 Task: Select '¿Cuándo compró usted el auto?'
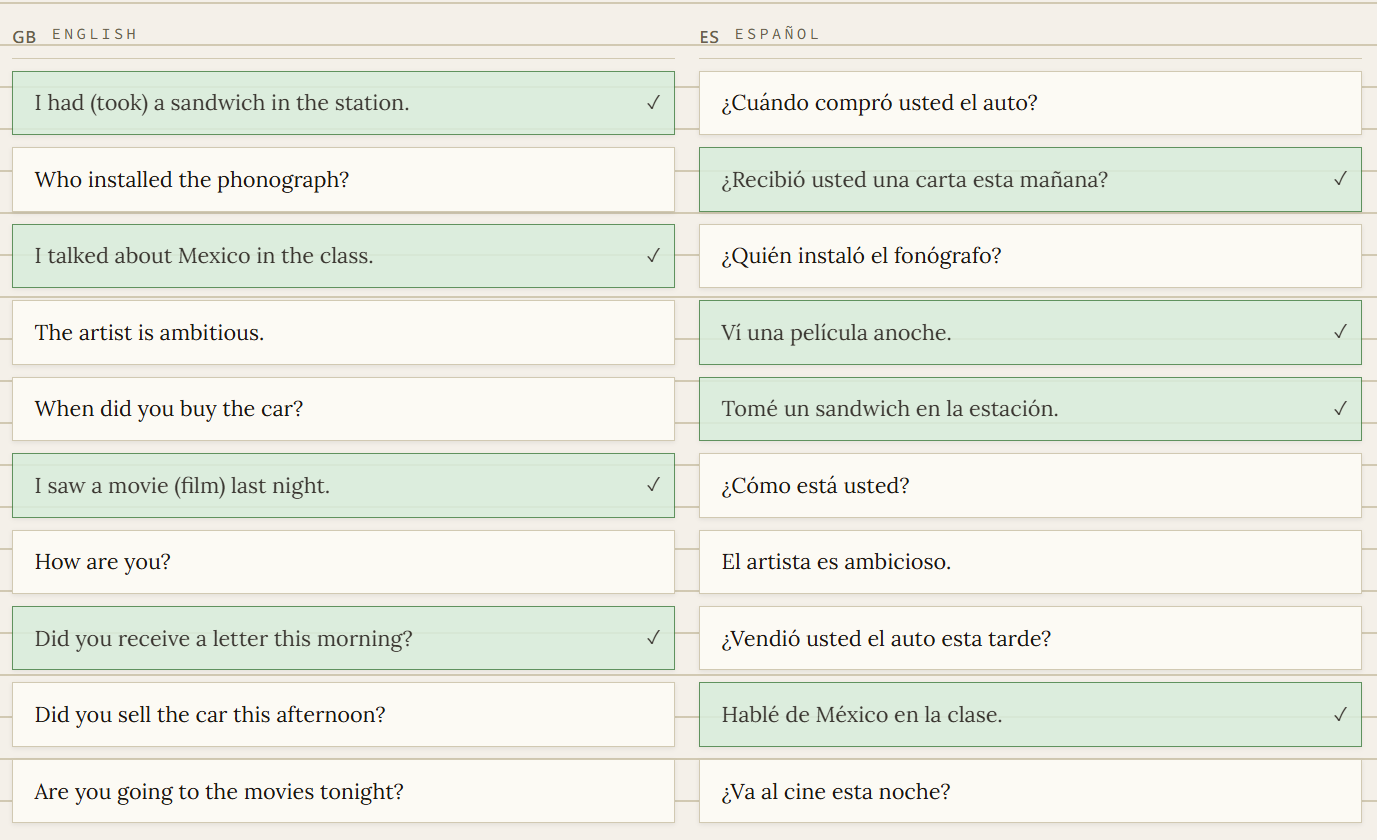pyautogui.click(x=1030, y=103)
